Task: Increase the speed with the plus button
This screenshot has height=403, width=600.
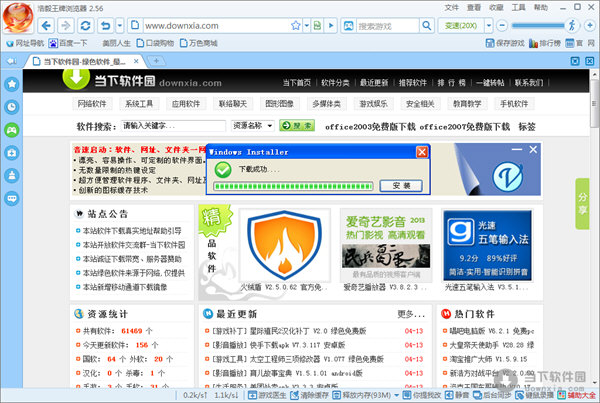Action: 590,26
